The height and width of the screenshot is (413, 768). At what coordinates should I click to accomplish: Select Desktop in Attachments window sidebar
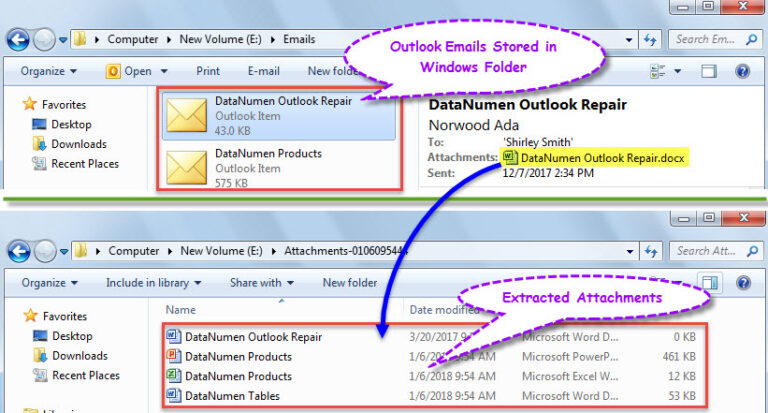click(x=63, y=336)
